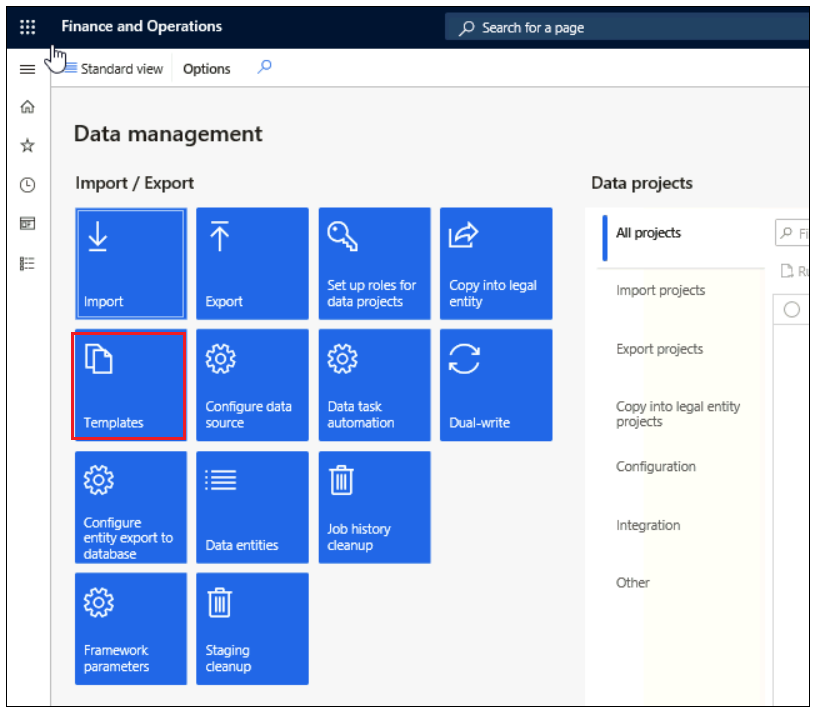The width and height of the screenshot is (818, 710).
Task: Open the Data entities tile
Action: (252, 507)
